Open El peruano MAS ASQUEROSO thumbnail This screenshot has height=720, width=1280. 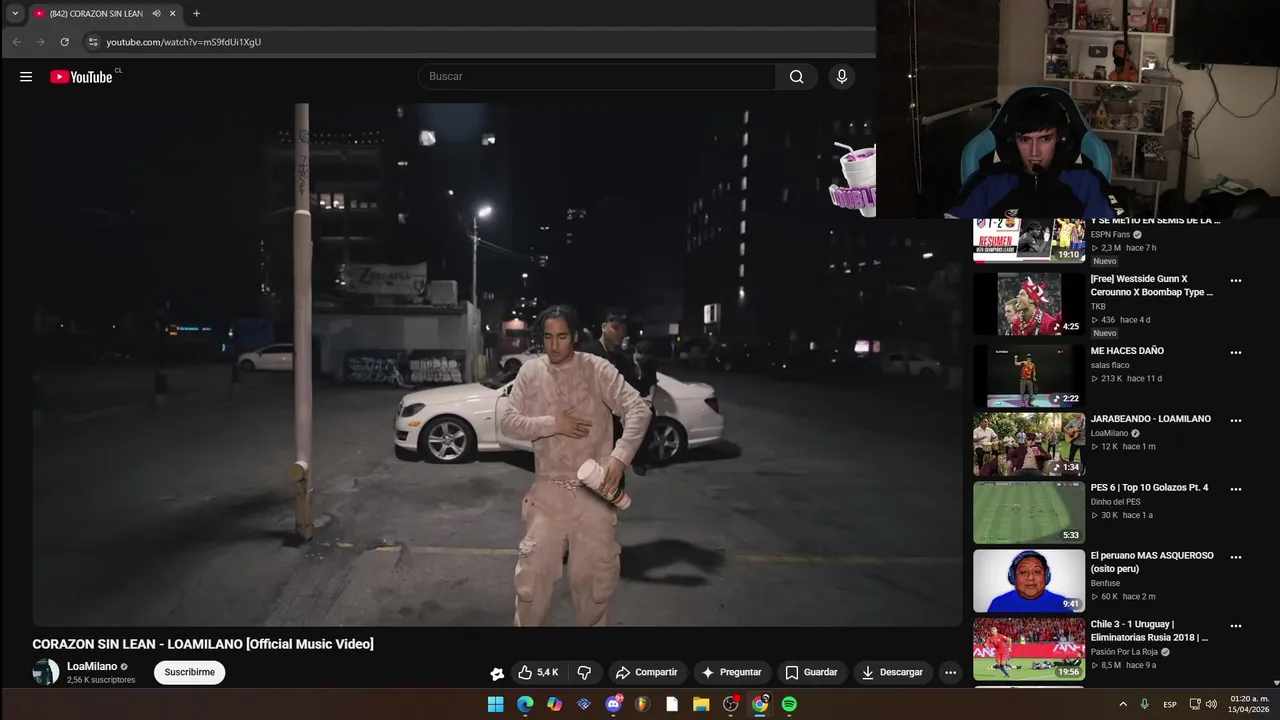pos(1029,581)
